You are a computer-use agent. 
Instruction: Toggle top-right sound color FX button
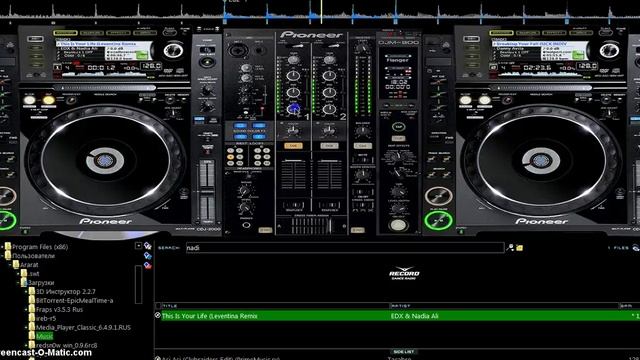pyautogui.click(x=259, y=125)
